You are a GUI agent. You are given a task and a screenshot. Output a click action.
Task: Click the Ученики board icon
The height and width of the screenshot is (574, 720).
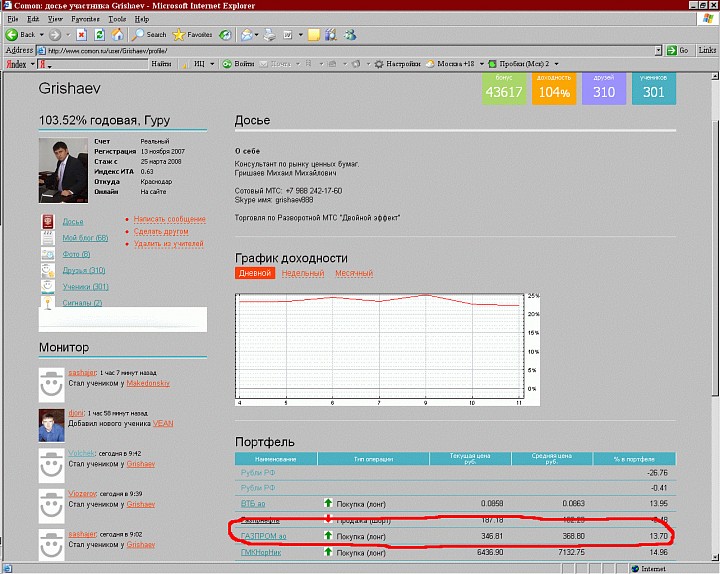click(48, 286)
